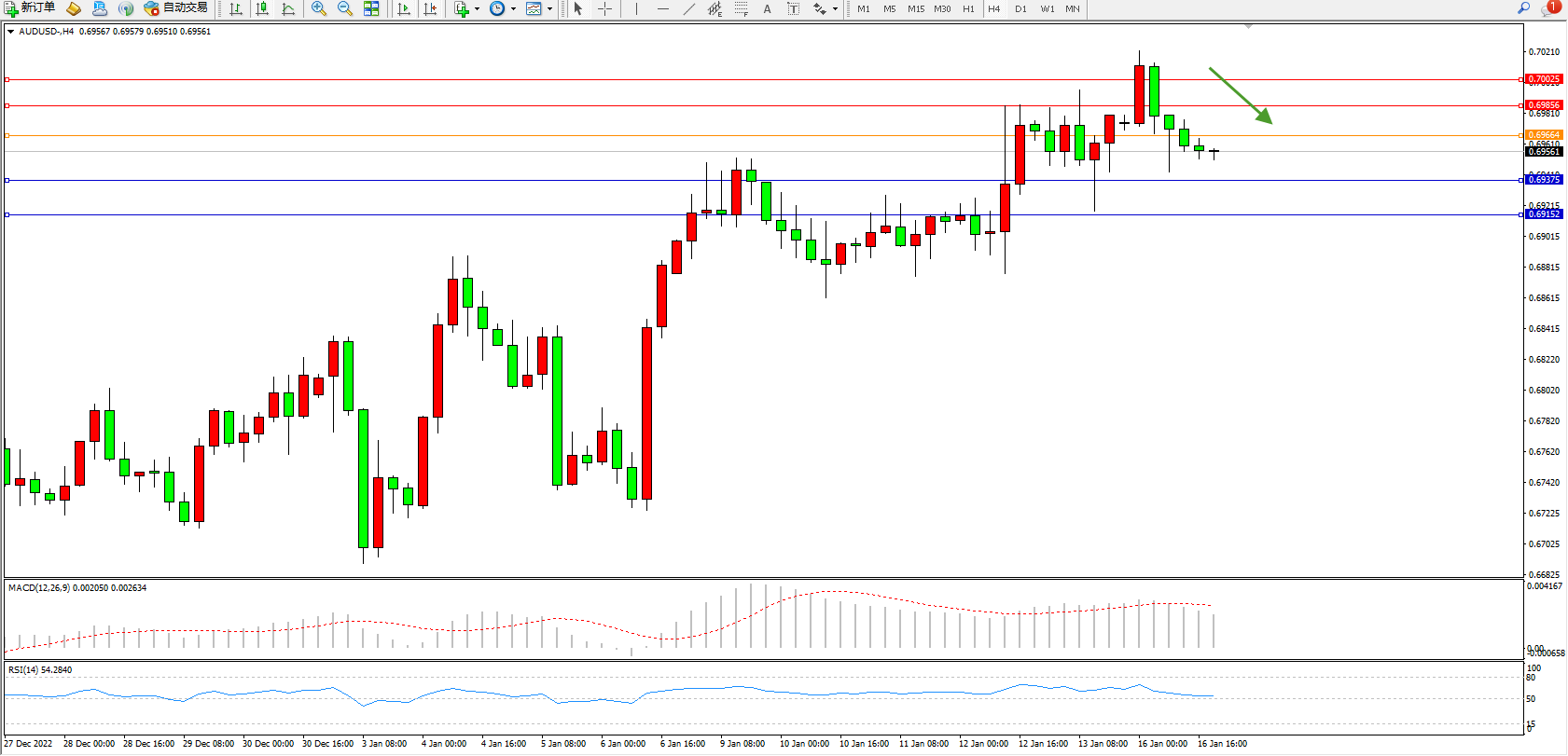The width and height of the screenshot is (1568, 756).
Task: Toggle the AutoTrading (自动交易) button
Action: (x=176, y=8)
